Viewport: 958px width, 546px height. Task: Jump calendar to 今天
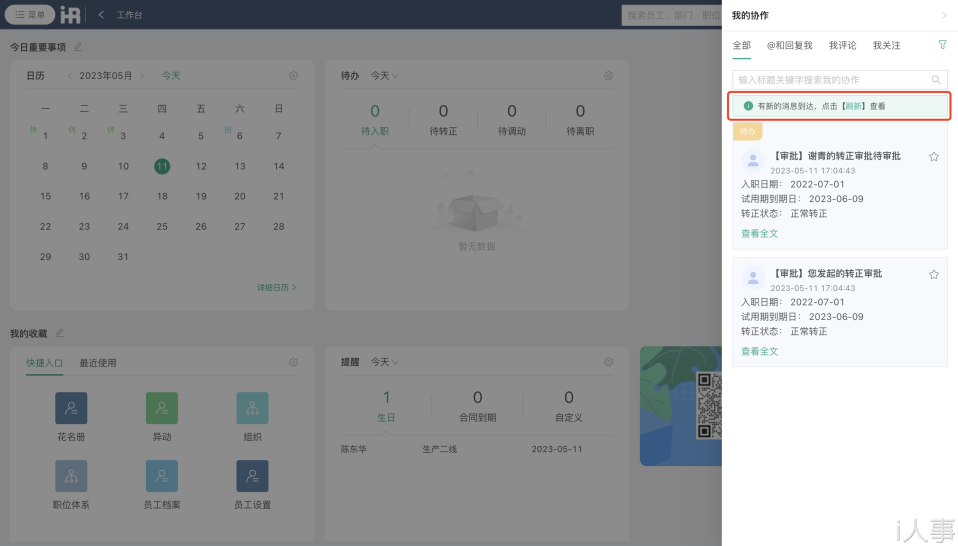[171, 76]
